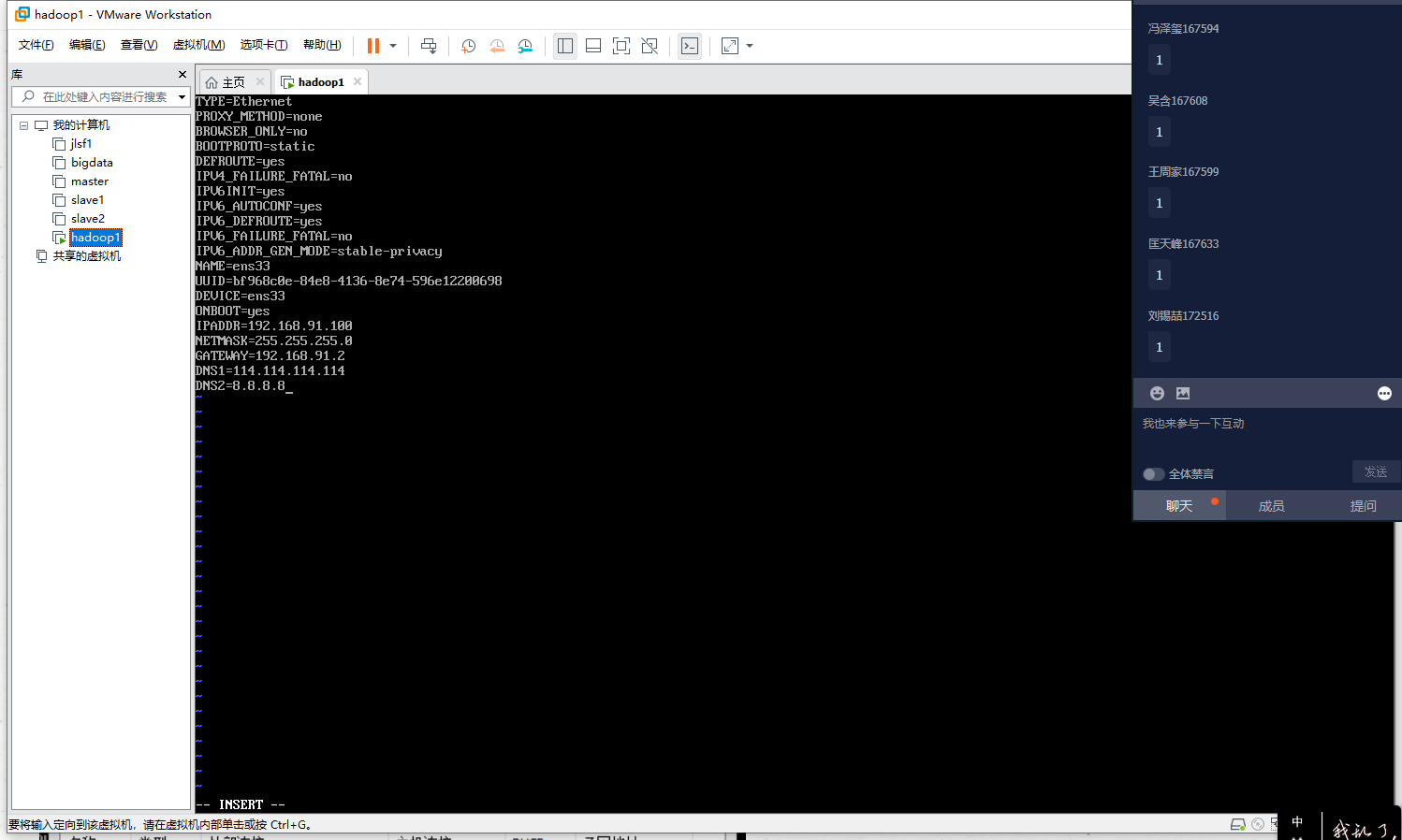Select 我的计算机 in library tree
The width and height of the screenshot is (1402, 840).
80,125
